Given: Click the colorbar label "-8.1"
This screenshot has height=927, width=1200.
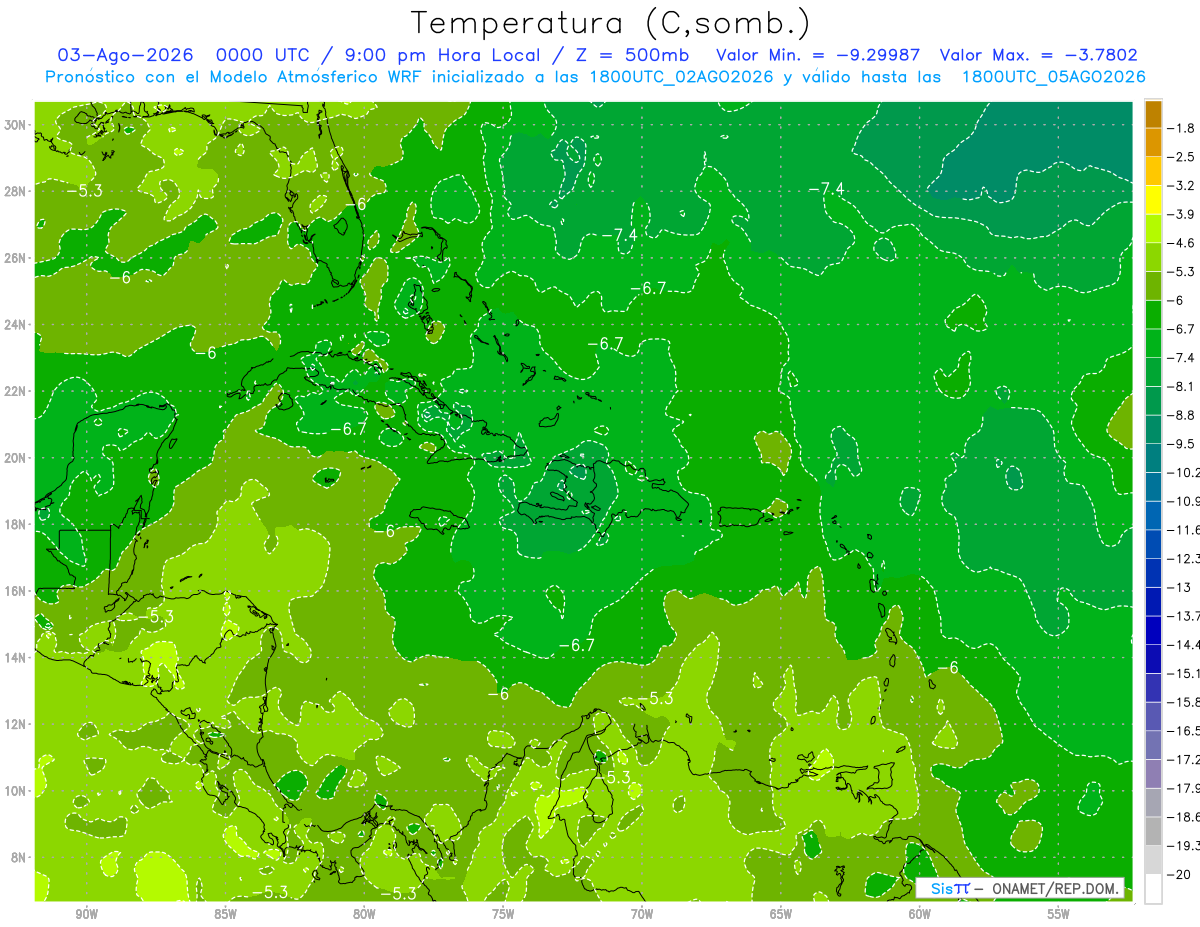Looking at the screenshot, I should (1181, 386).
